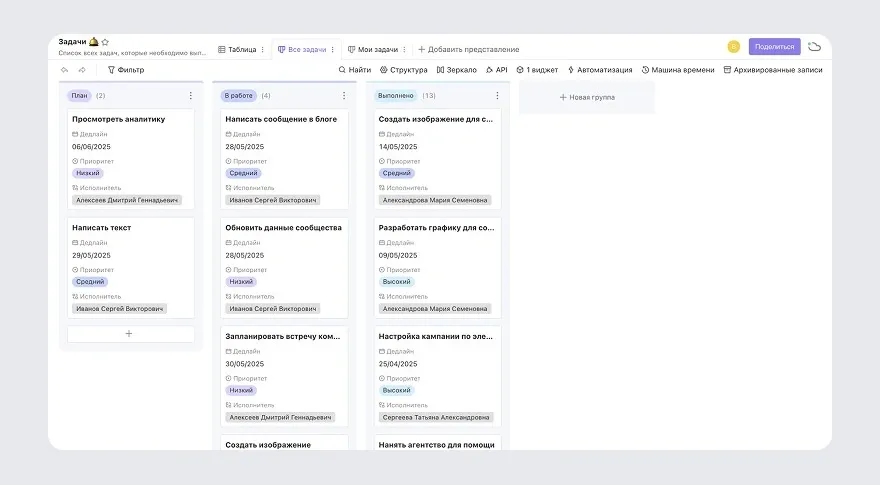The image size is (880, 485).
Task: Click the redo arrow icon
Action: (x=82, y=70)
